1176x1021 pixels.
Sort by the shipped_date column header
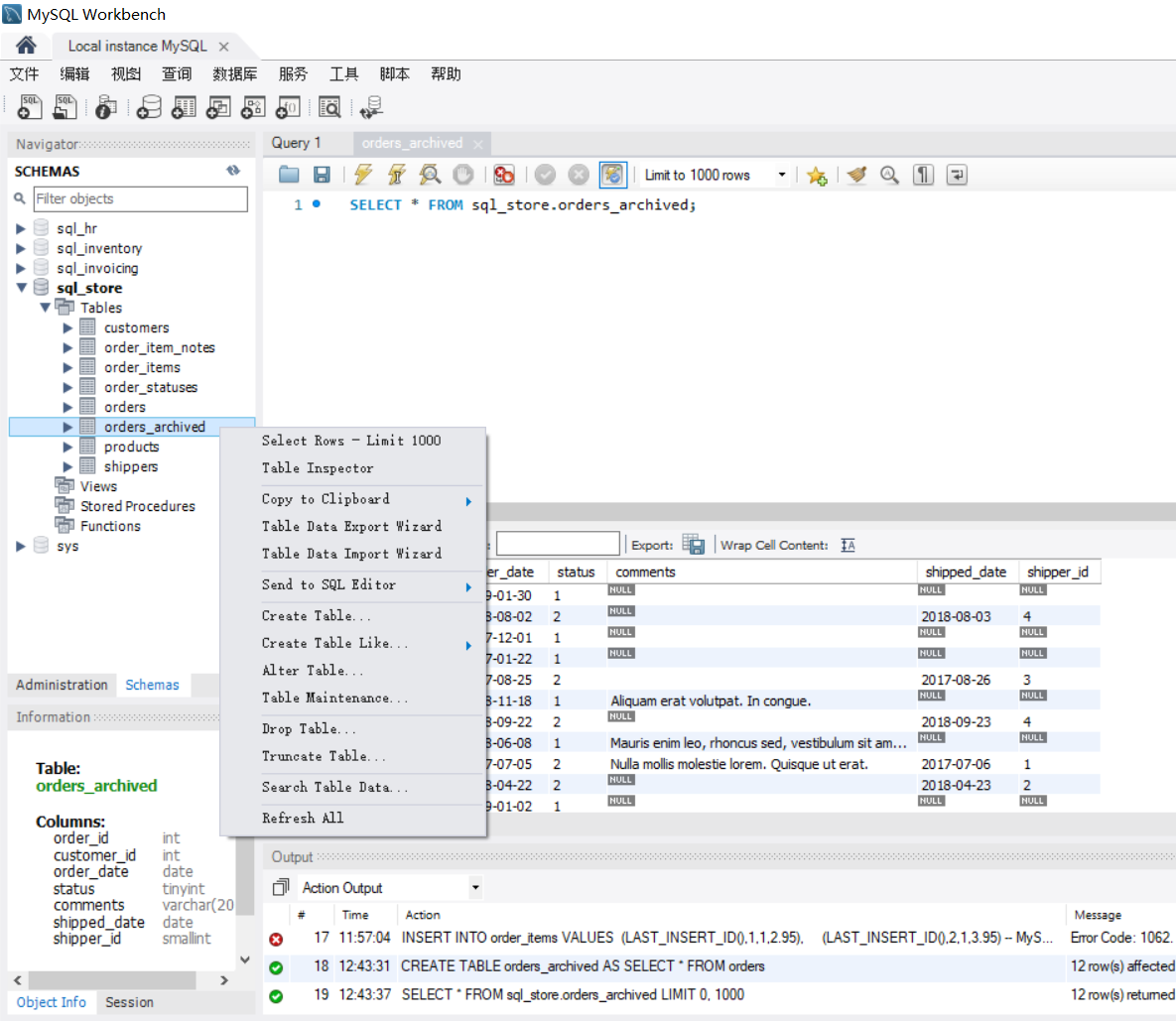pyautogui.click(x=966, y=572)
